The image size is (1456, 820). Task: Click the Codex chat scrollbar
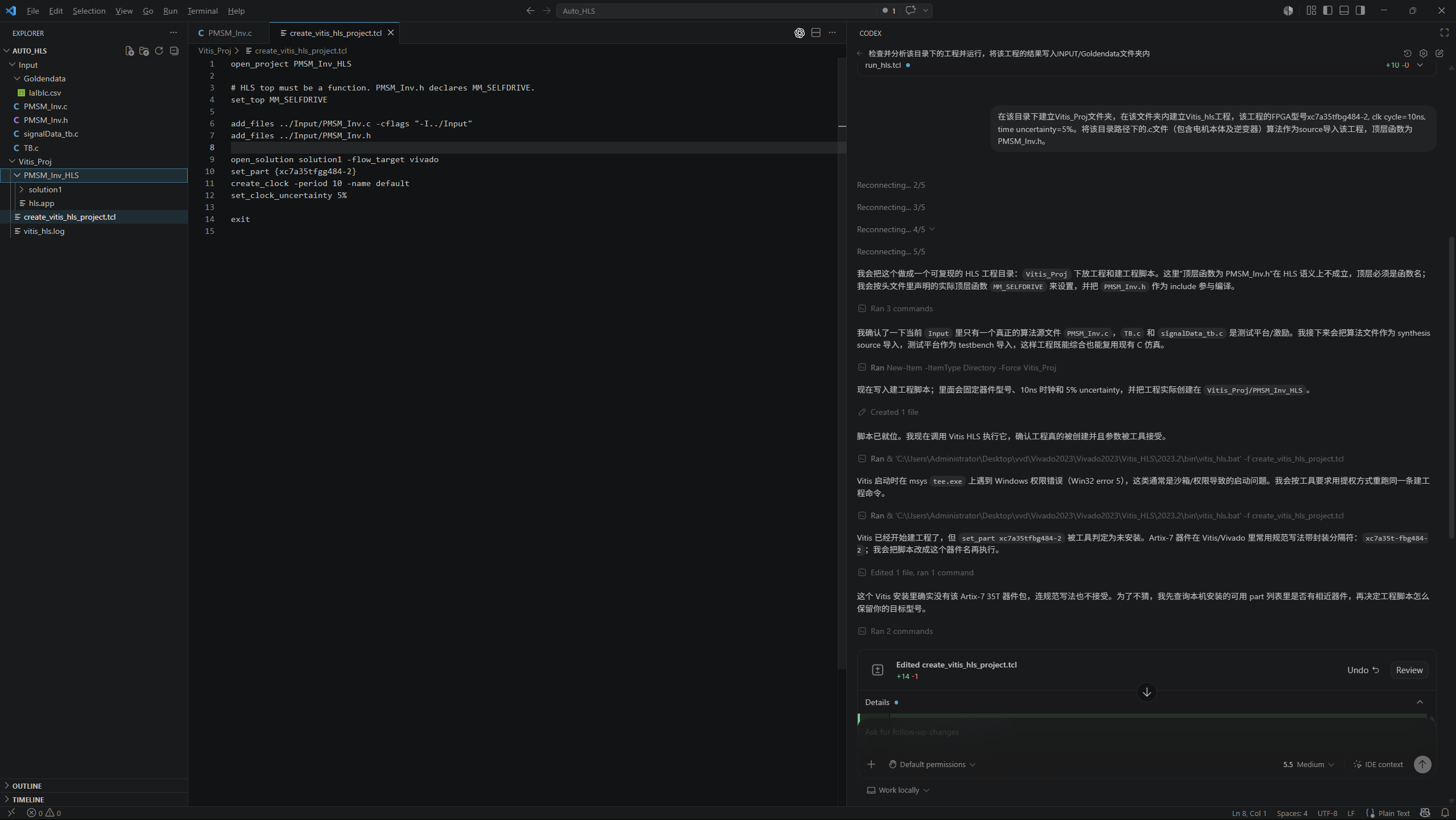(x=1451, y=387)
